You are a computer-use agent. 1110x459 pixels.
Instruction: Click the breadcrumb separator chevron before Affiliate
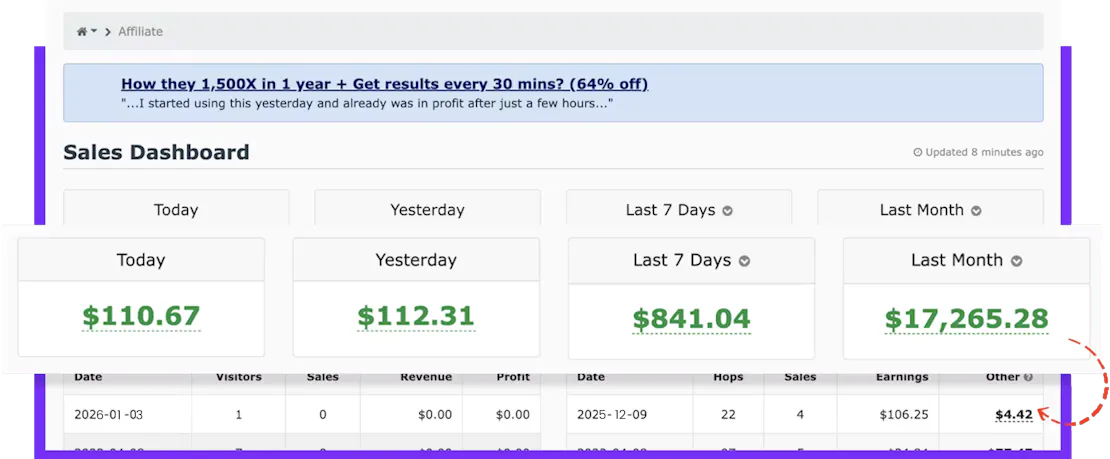[108, 32]
